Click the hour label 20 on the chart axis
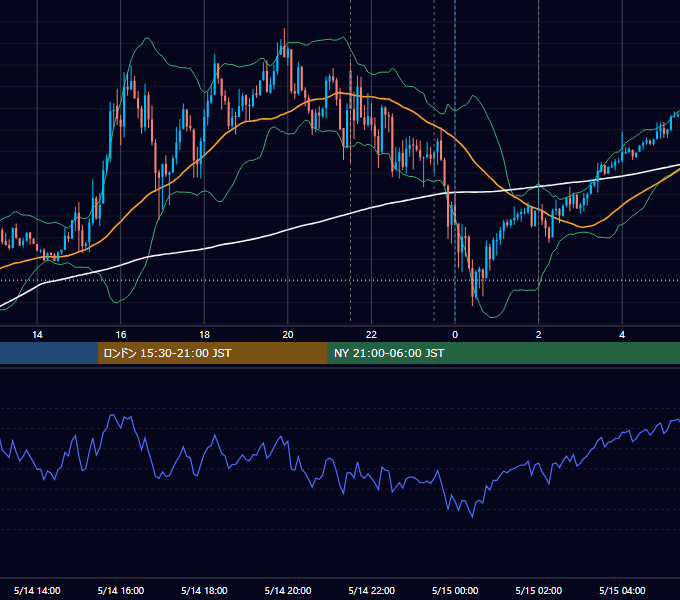The width and height of the screenshot is (680, 600). pos(288,335)
